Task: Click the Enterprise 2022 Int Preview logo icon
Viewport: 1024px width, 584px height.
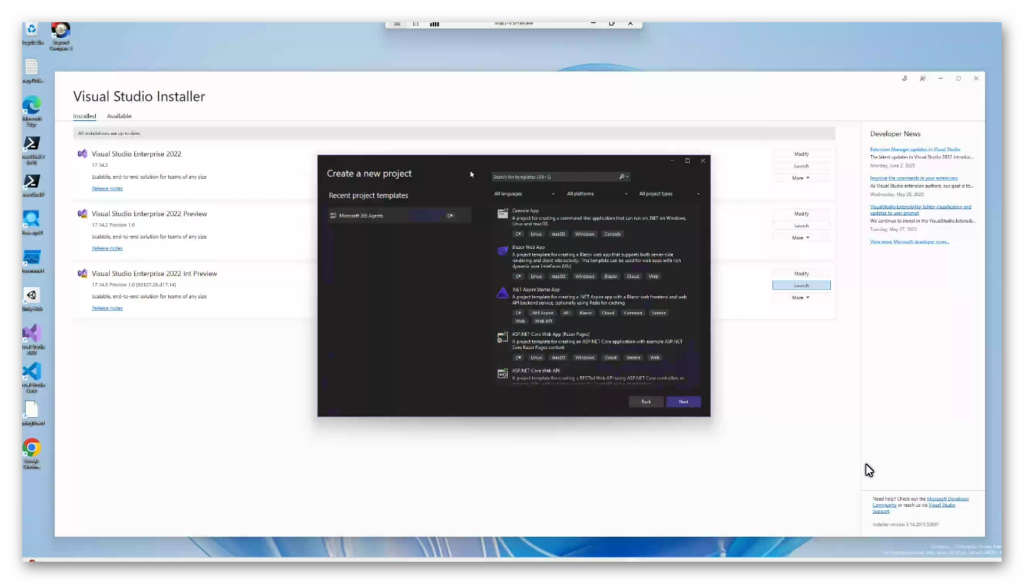Action: coord(82,274)
